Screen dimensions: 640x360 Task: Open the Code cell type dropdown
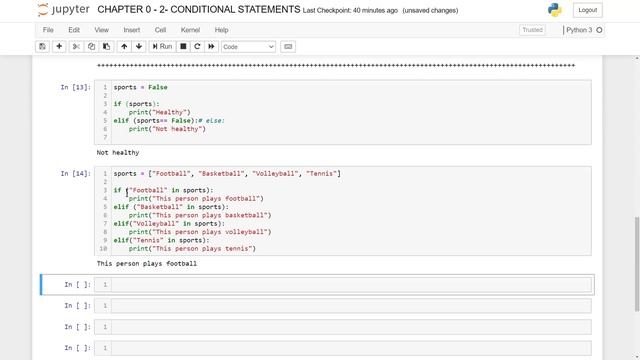[248, 47]
